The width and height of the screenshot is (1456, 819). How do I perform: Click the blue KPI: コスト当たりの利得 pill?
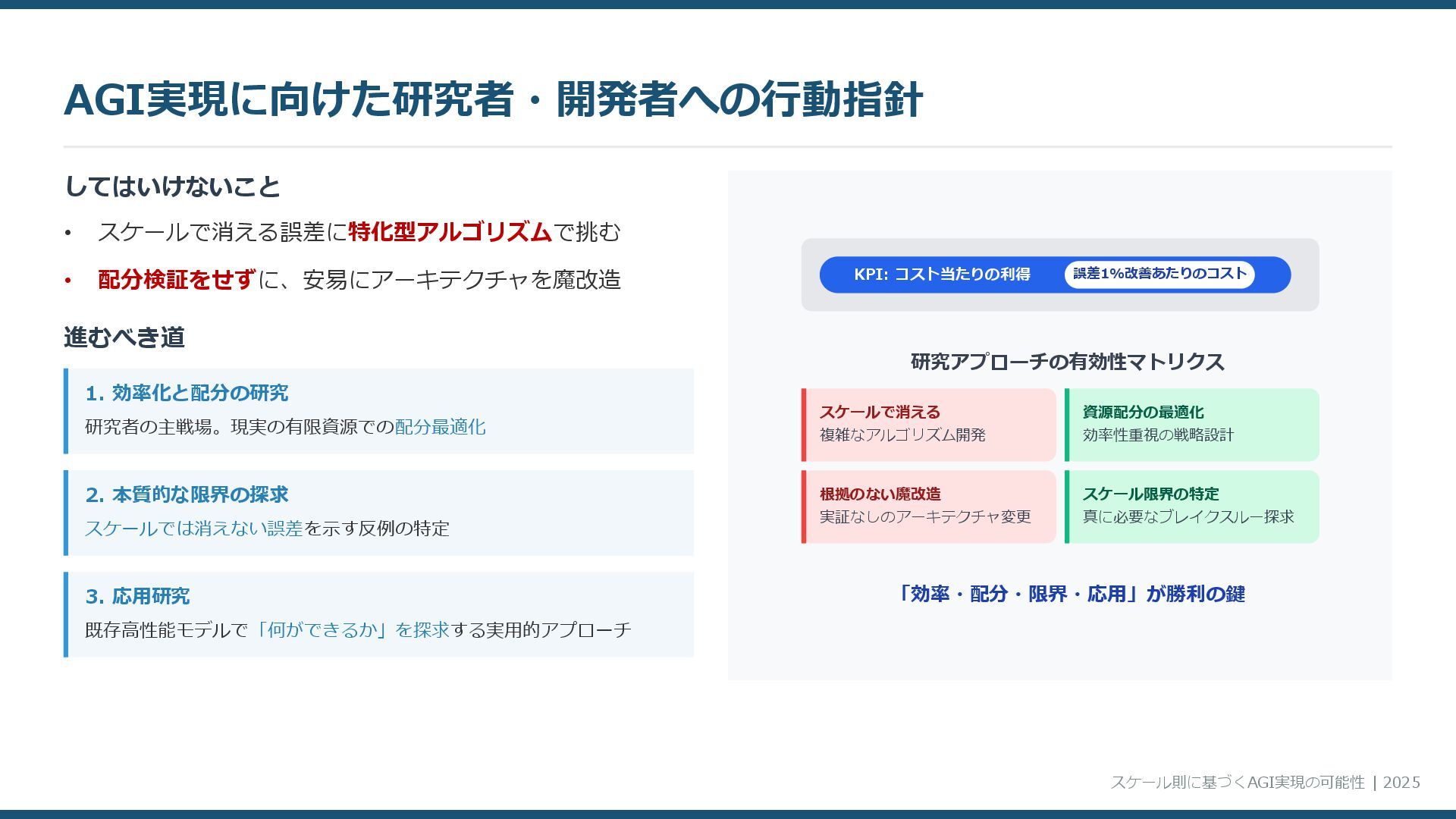942,275
